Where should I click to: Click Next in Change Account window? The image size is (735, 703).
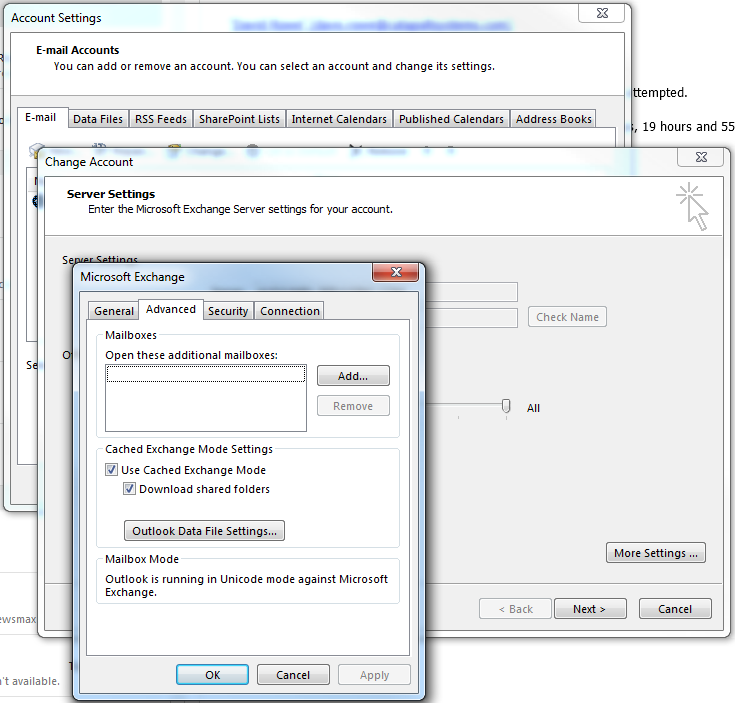590,609
